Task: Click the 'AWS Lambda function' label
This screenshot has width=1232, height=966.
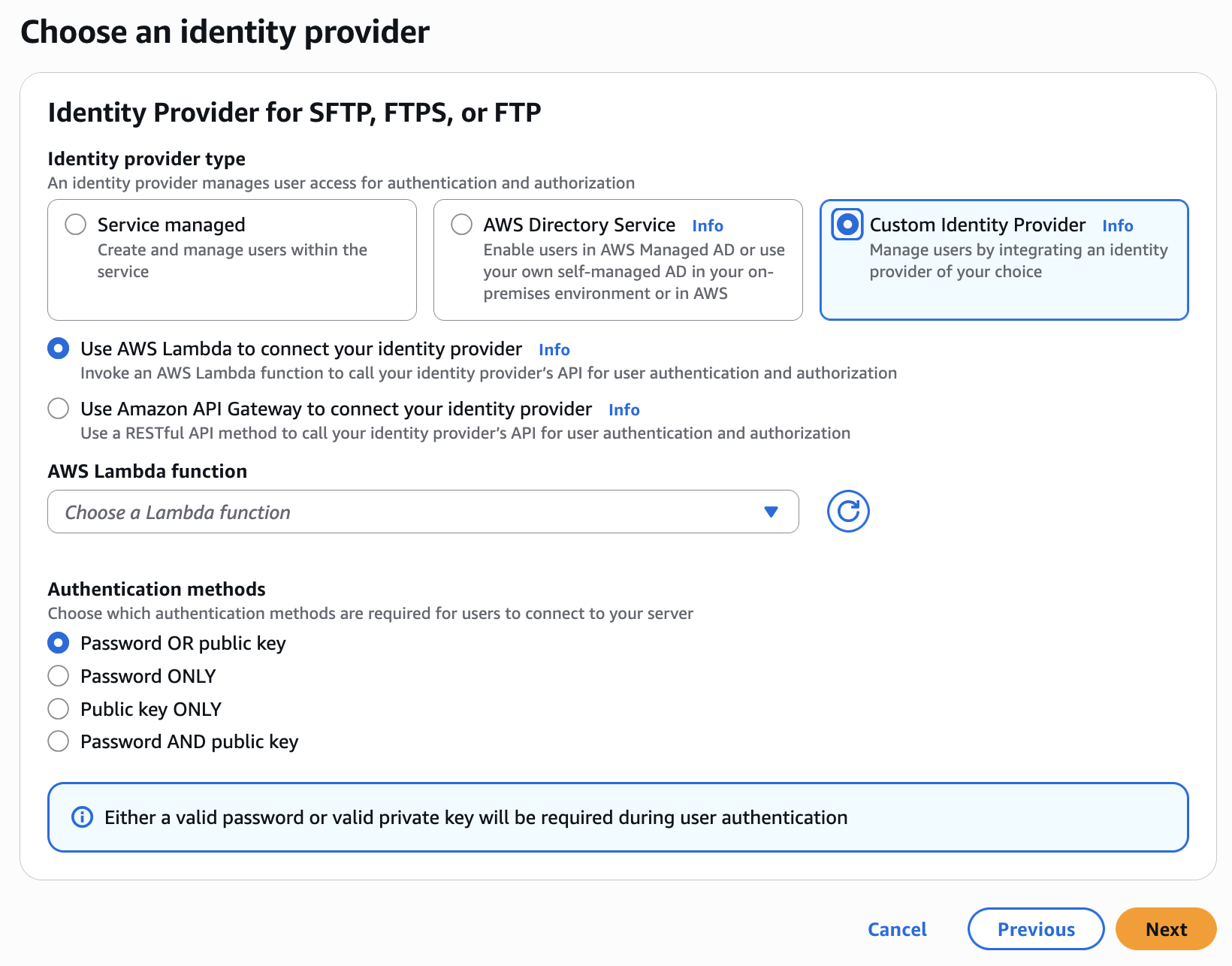Action: point(147,471)
